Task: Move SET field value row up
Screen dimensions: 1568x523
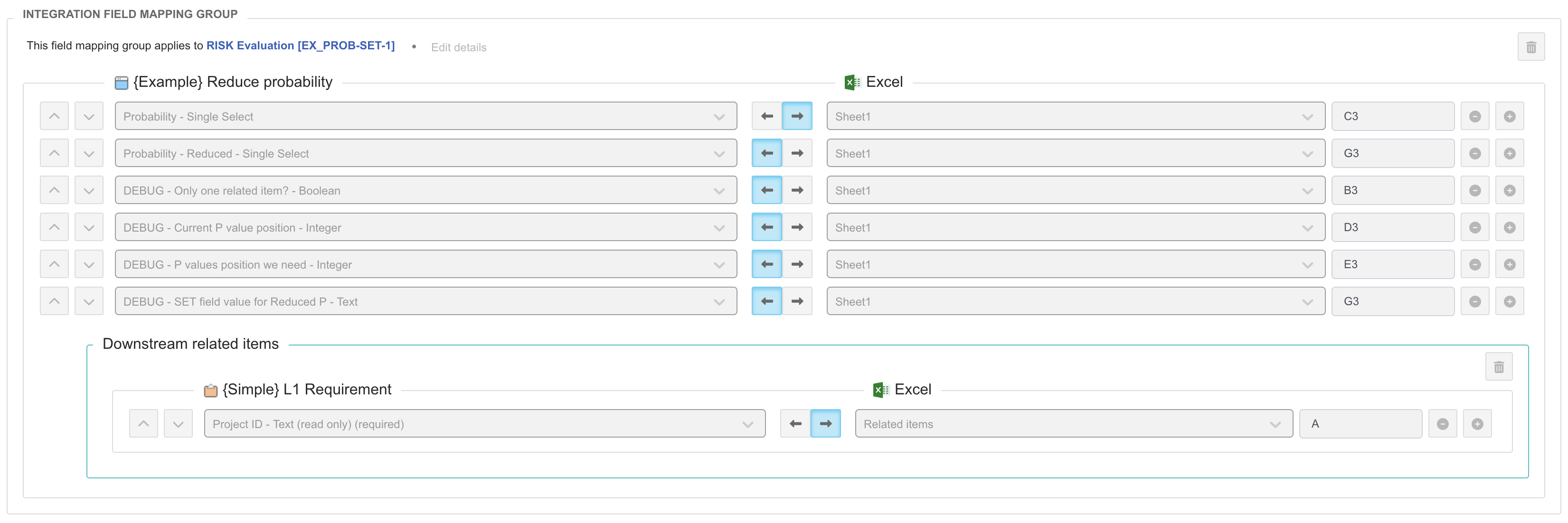Action: point(54,302)
